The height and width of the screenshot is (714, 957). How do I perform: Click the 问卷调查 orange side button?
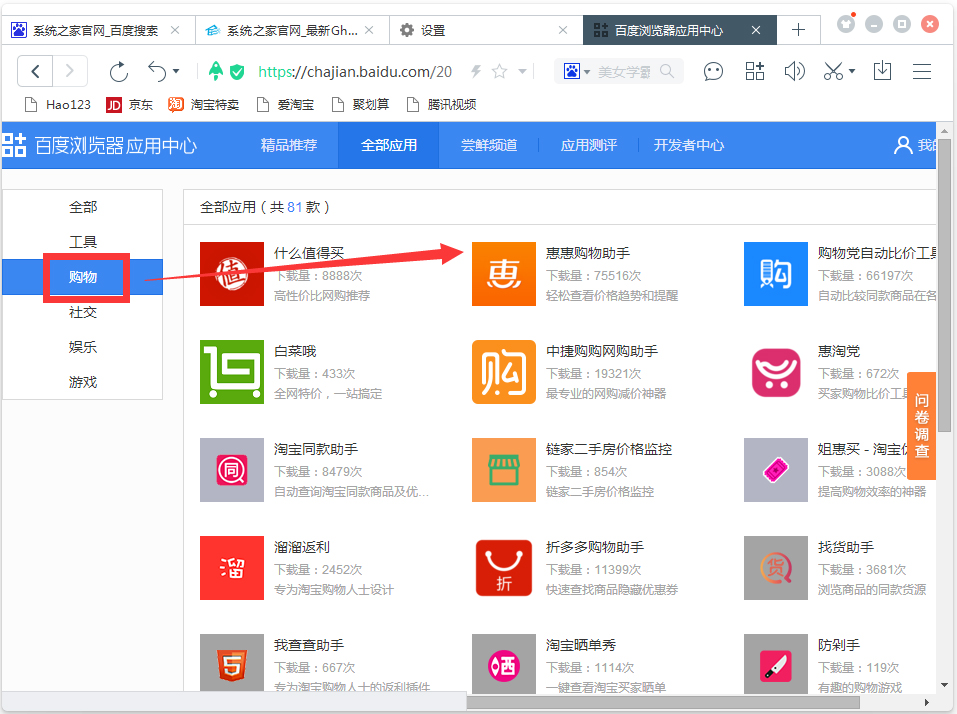click(922, 425)
